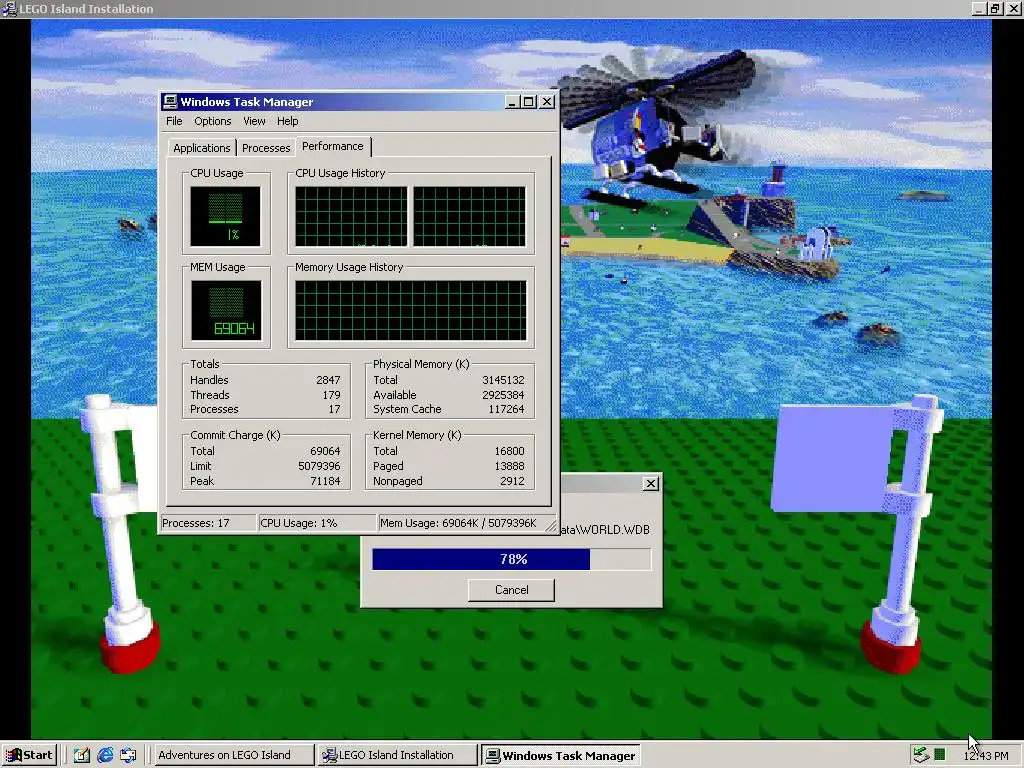Screen dimensions: 1024x768
Task: Click Commit Charge Total value 69064
Action: [x=325, y=451]
